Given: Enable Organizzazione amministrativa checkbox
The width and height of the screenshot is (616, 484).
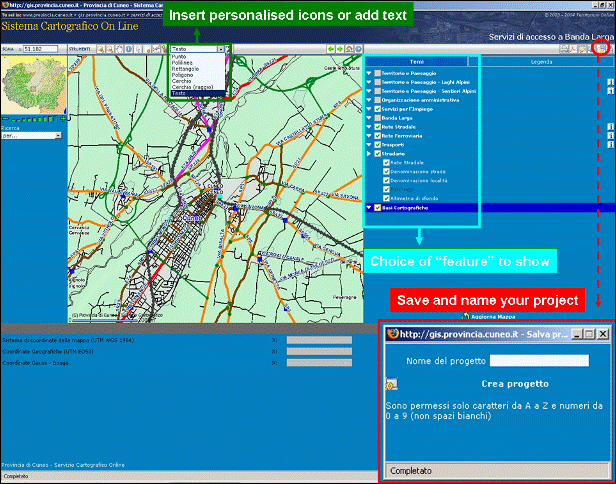Looking at the screenshot, I should 378,100.
